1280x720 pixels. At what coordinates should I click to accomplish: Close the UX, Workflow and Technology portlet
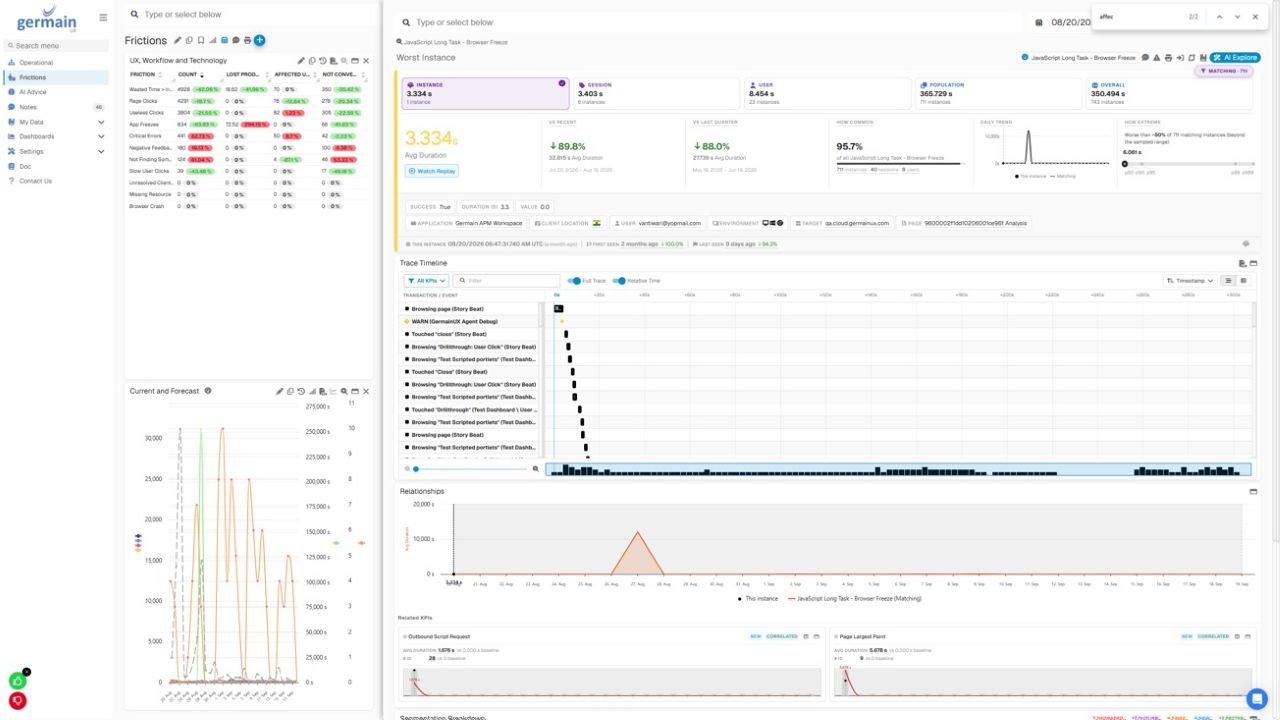click(366, 61)
